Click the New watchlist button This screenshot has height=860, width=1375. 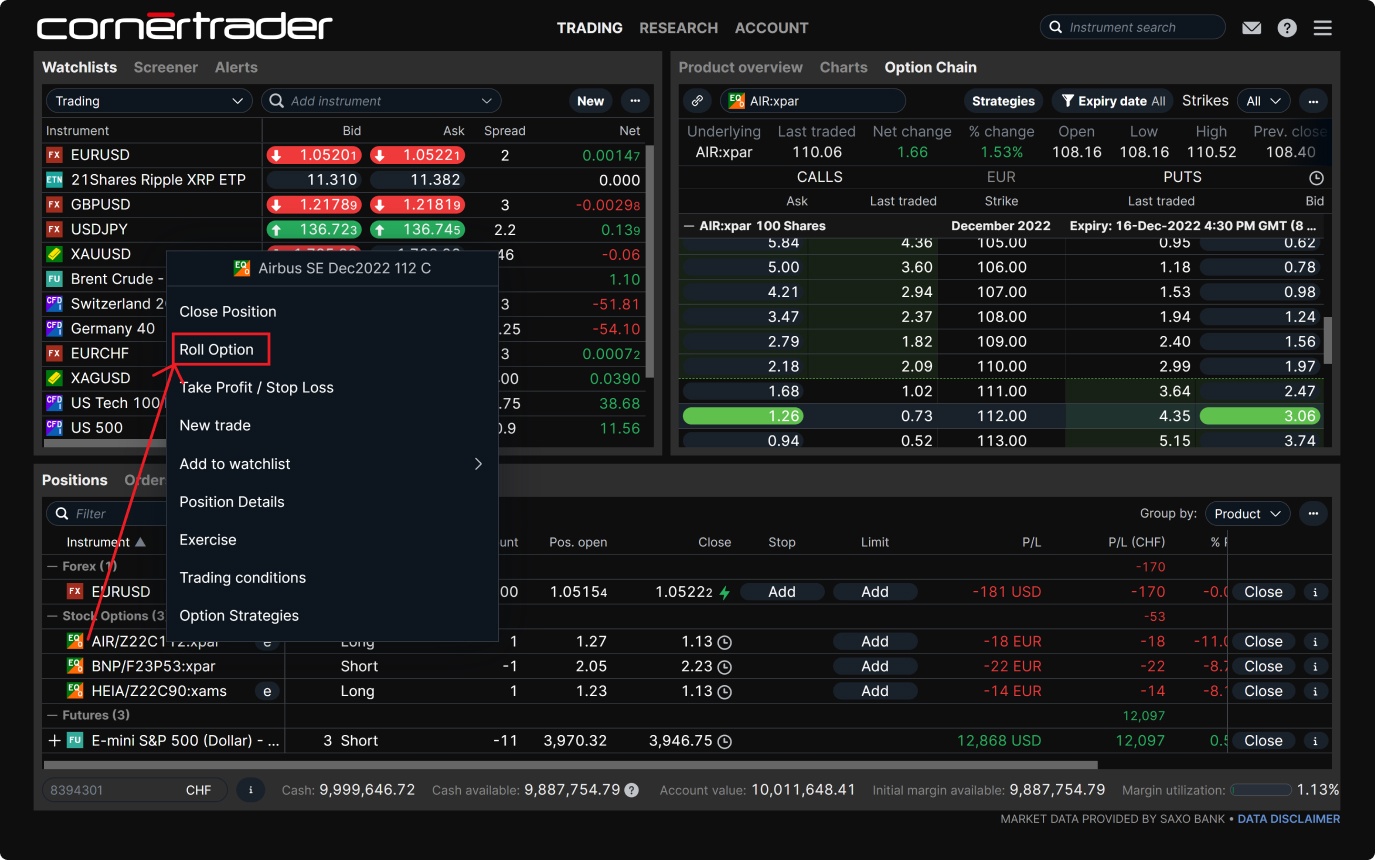591,101
